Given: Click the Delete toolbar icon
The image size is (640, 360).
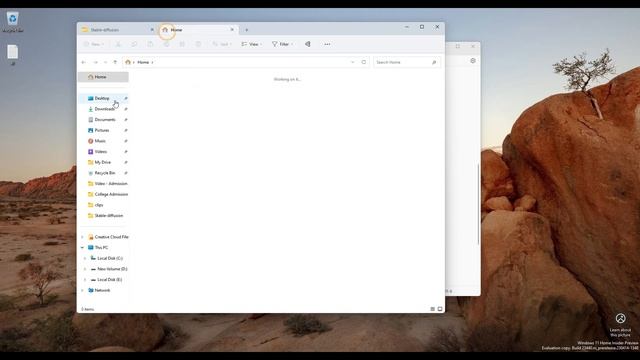Looking at the screenshot, I should click(198, 44).
